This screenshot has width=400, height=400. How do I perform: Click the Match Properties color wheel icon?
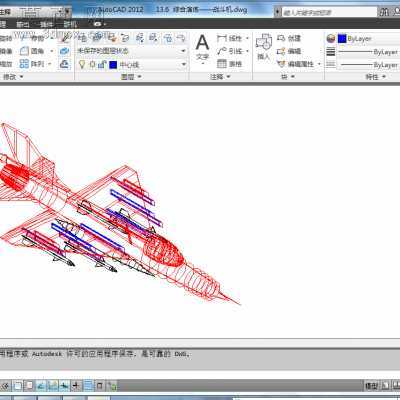click(331, 39)
